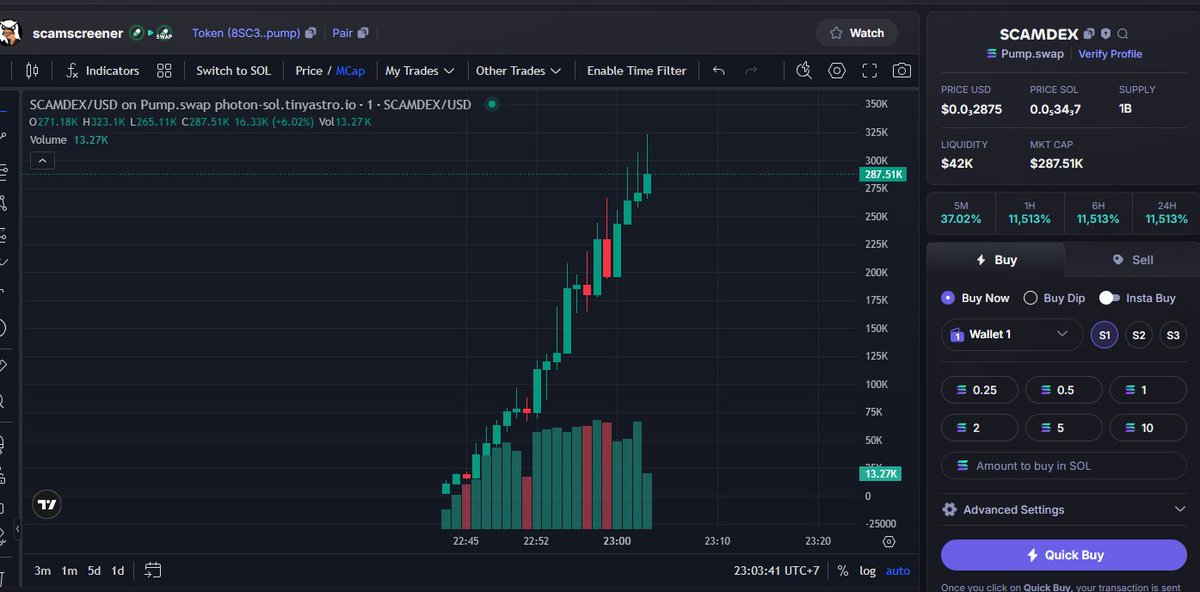Copy the Pair address
The image size is (1200, 592).
pyautogui.click(x=363, y=33)
